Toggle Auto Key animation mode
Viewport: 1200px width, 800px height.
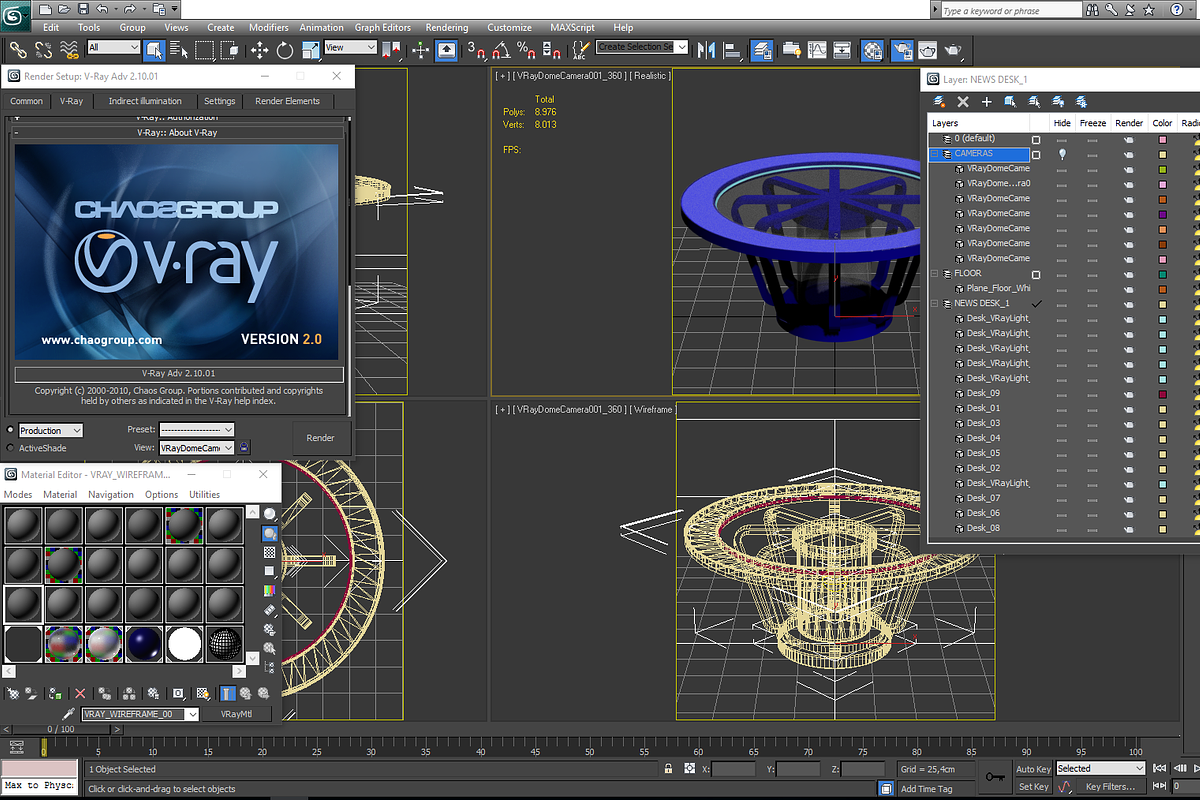[x=1033, y=769]
